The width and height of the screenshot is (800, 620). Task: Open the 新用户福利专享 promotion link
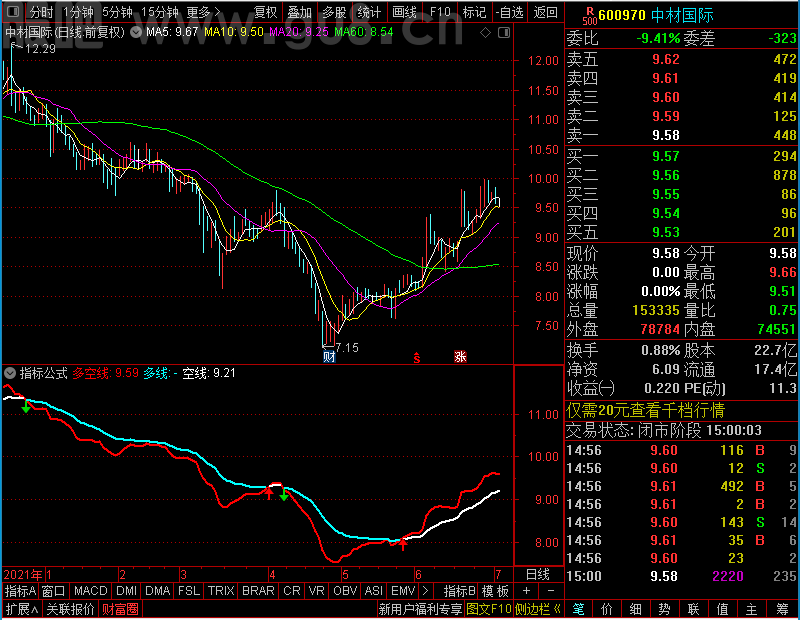tap(420, 609)
